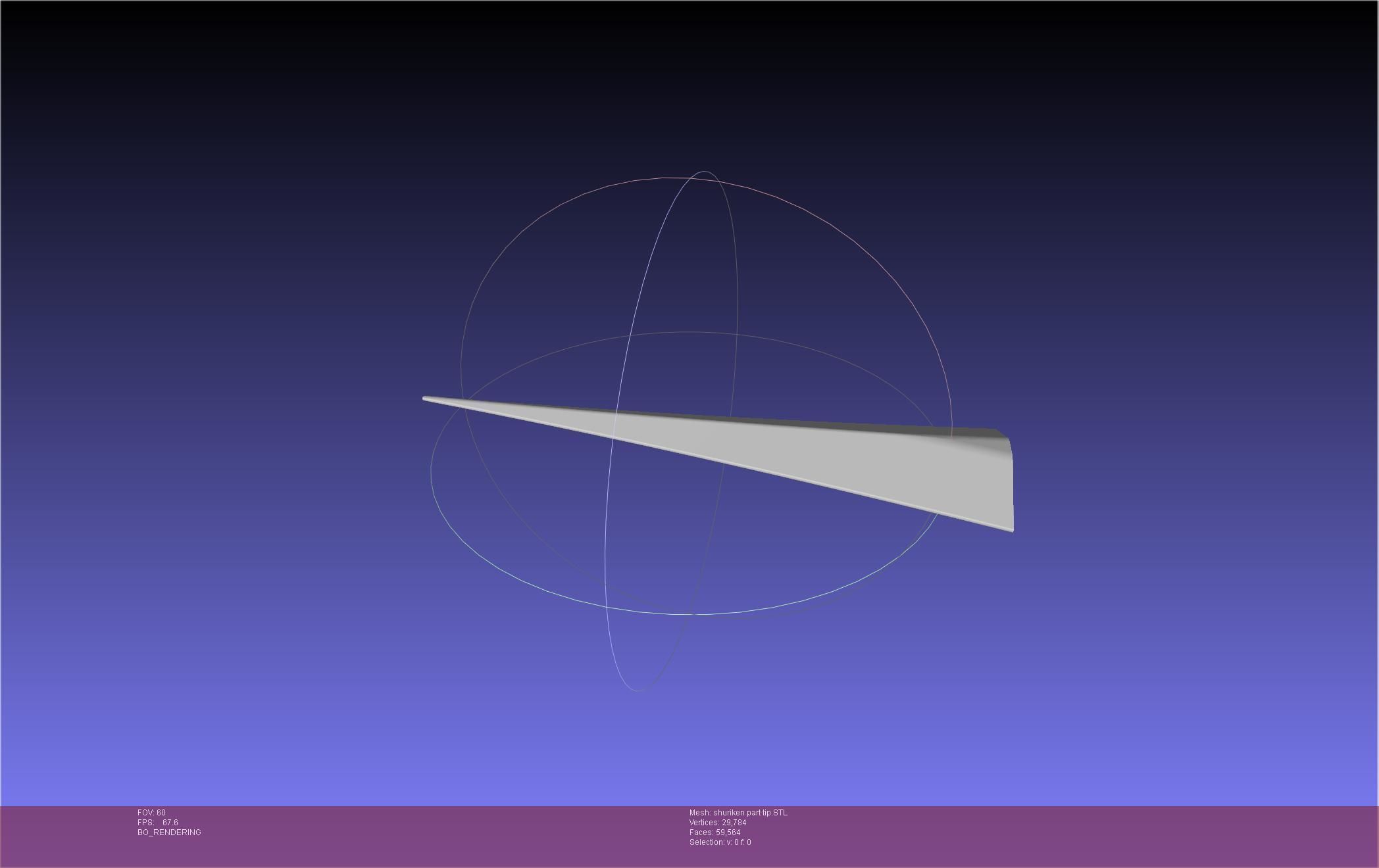Click the BO_RENDERING status text
Viewport: 1379px width, 868px height.
(x=169, y=832)
